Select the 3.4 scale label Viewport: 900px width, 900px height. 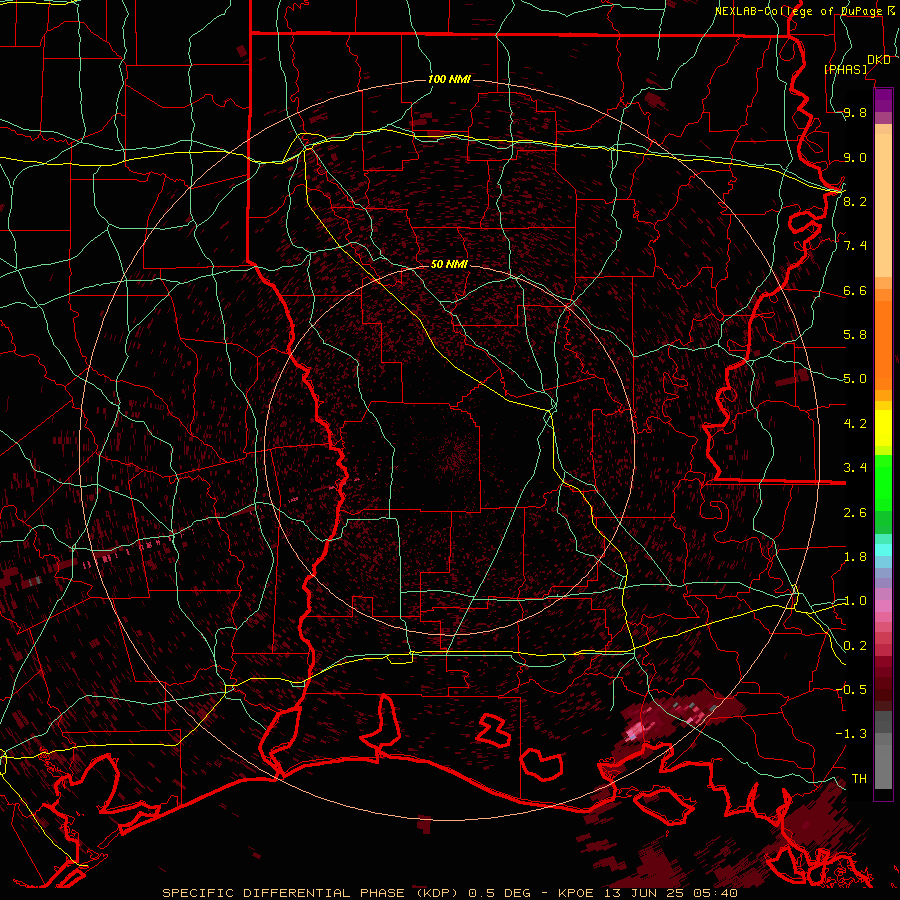(855, 468)
